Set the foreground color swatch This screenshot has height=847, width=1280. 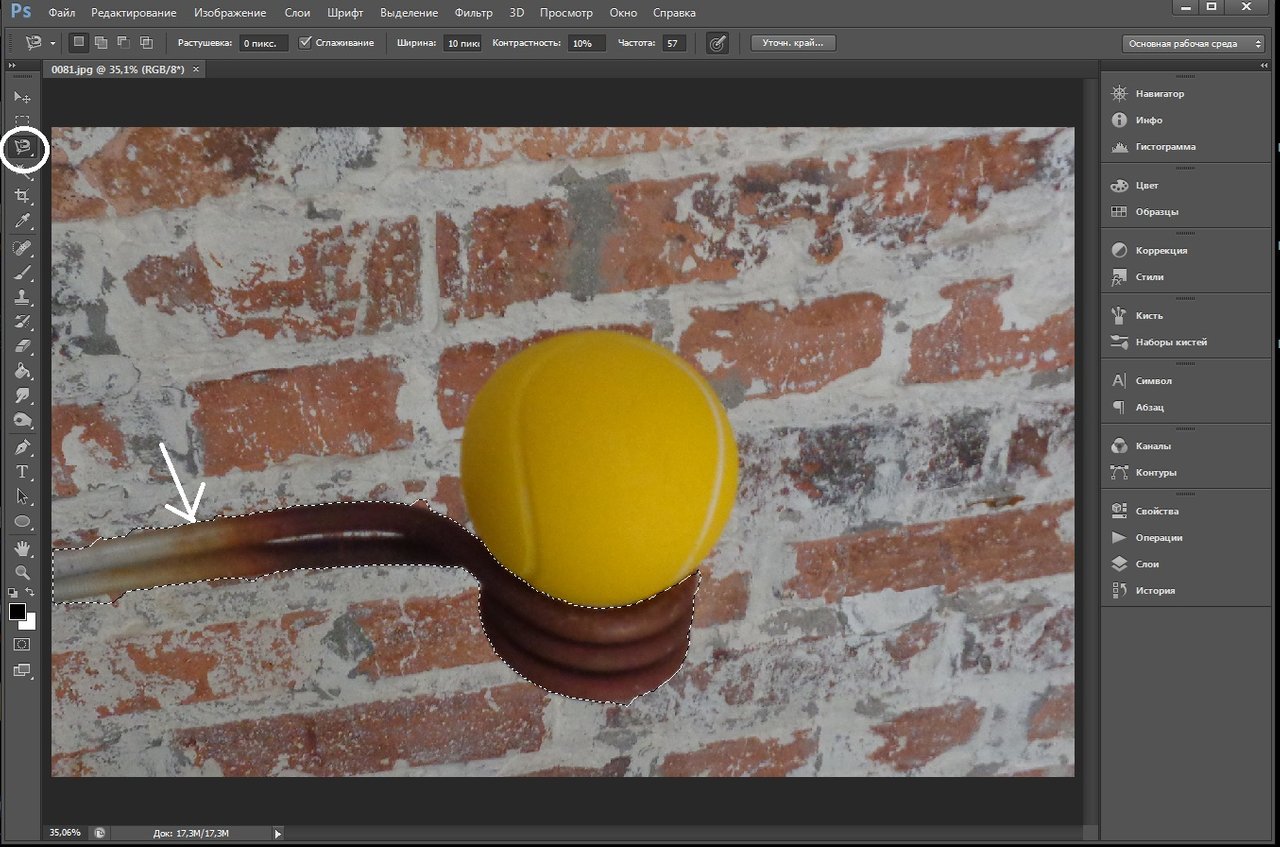point(17,611)
